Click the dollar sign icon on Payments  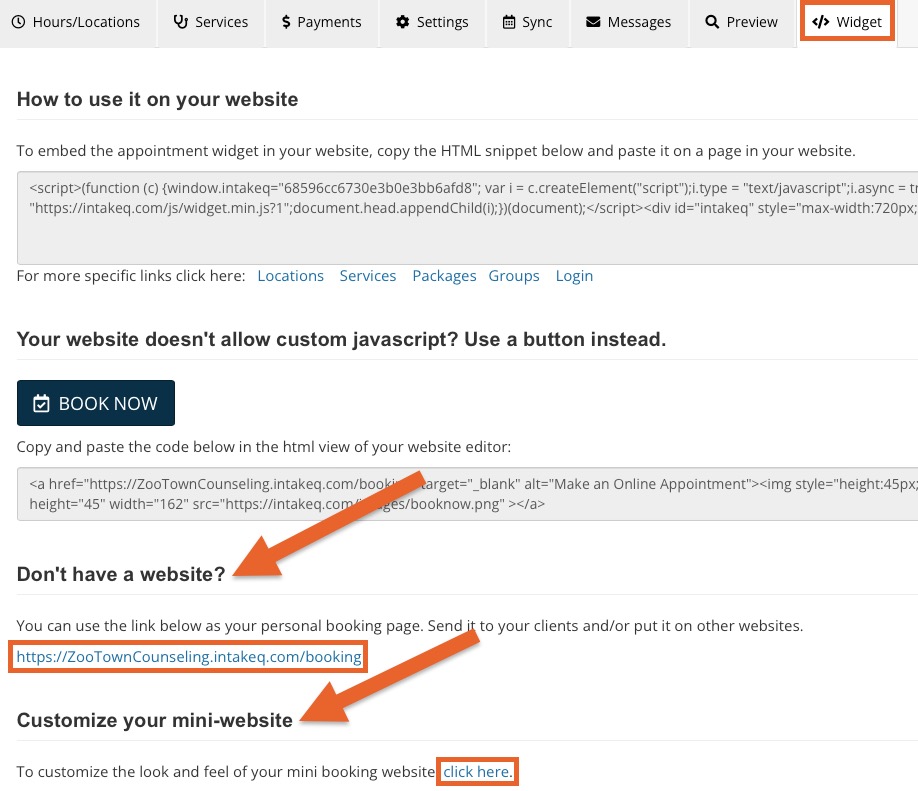(x=286, y=22)
